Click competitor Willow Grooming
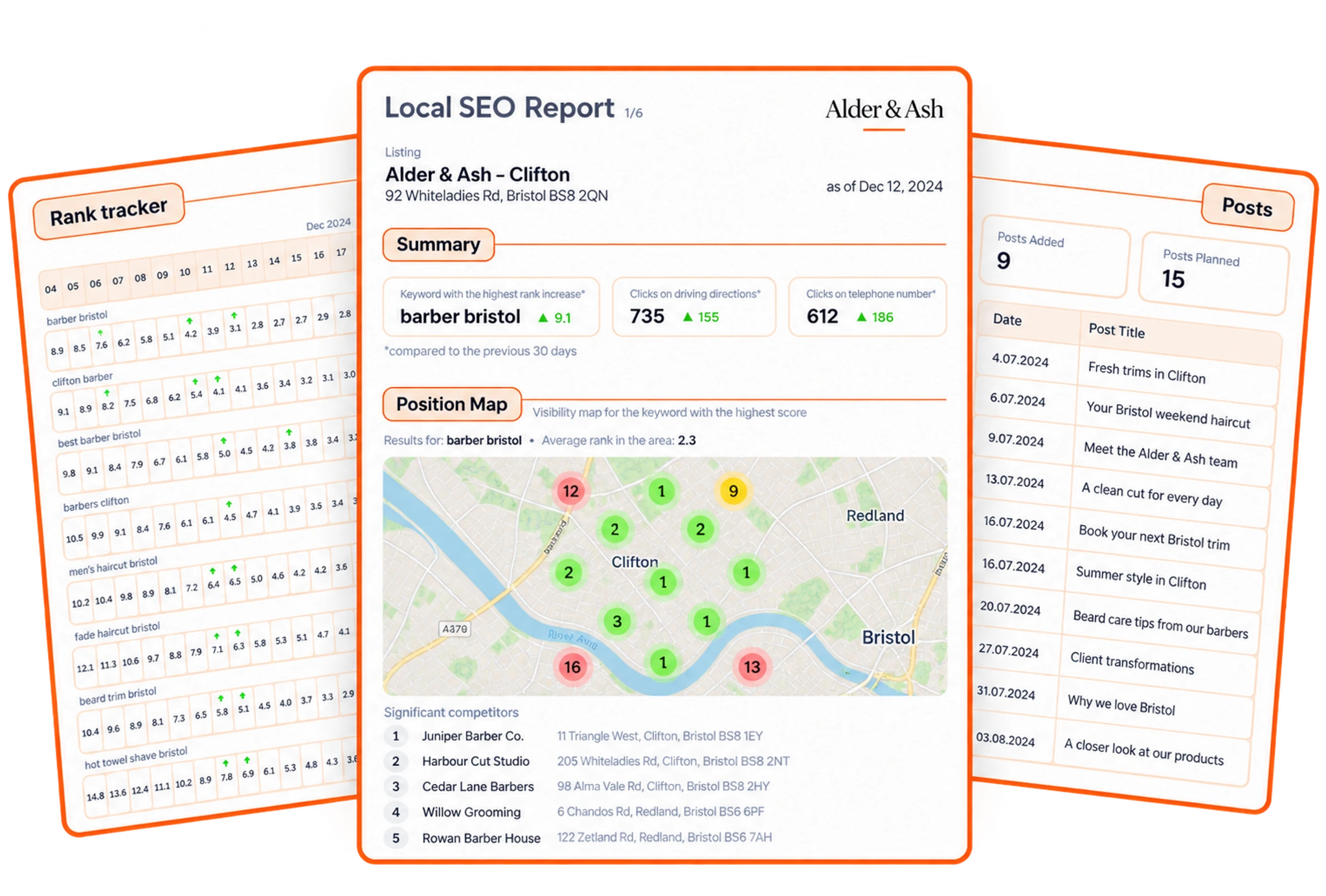This screenshot has width=1326, height=896. pos(471,812)
